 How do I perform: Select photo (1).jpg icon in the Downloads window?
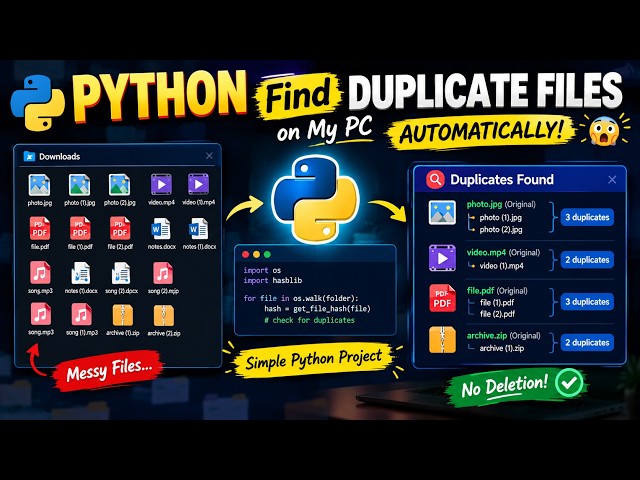tap(79, 185)
